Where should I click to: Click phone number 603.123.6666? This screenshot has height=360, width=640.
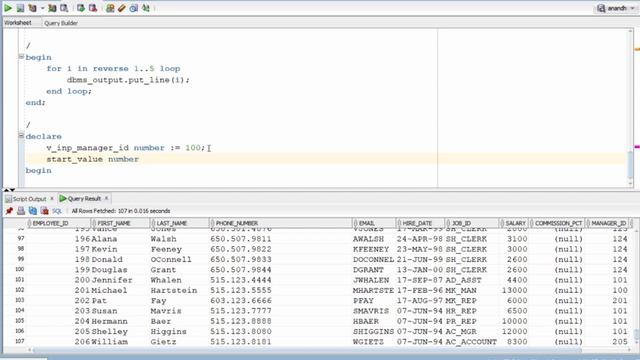[240, 300]
